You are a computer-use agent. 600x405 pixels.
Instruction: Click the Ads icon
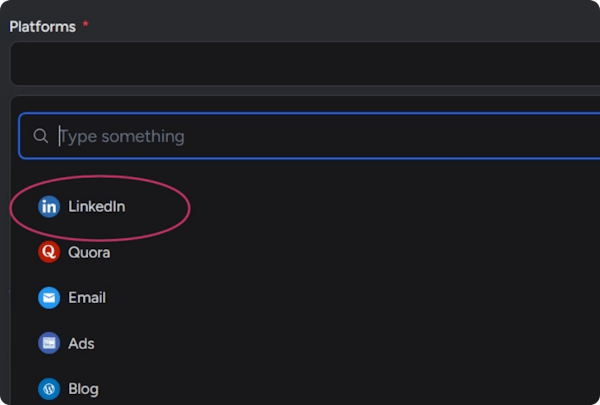point(49,343)
